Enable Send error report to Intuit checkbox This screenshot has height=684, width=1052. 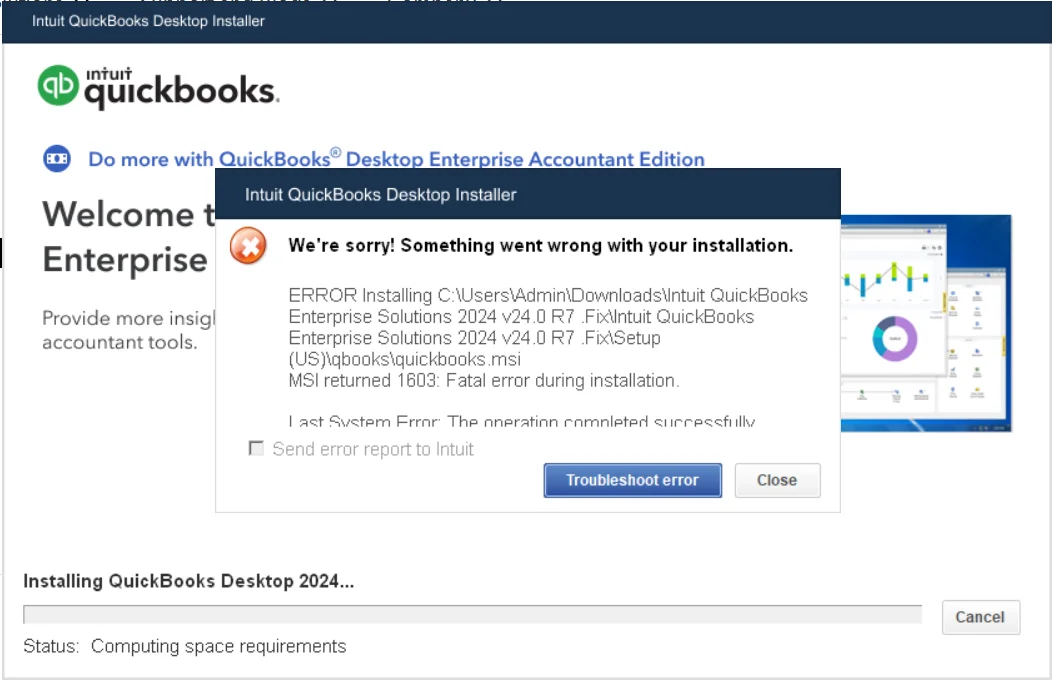[256, 448]
